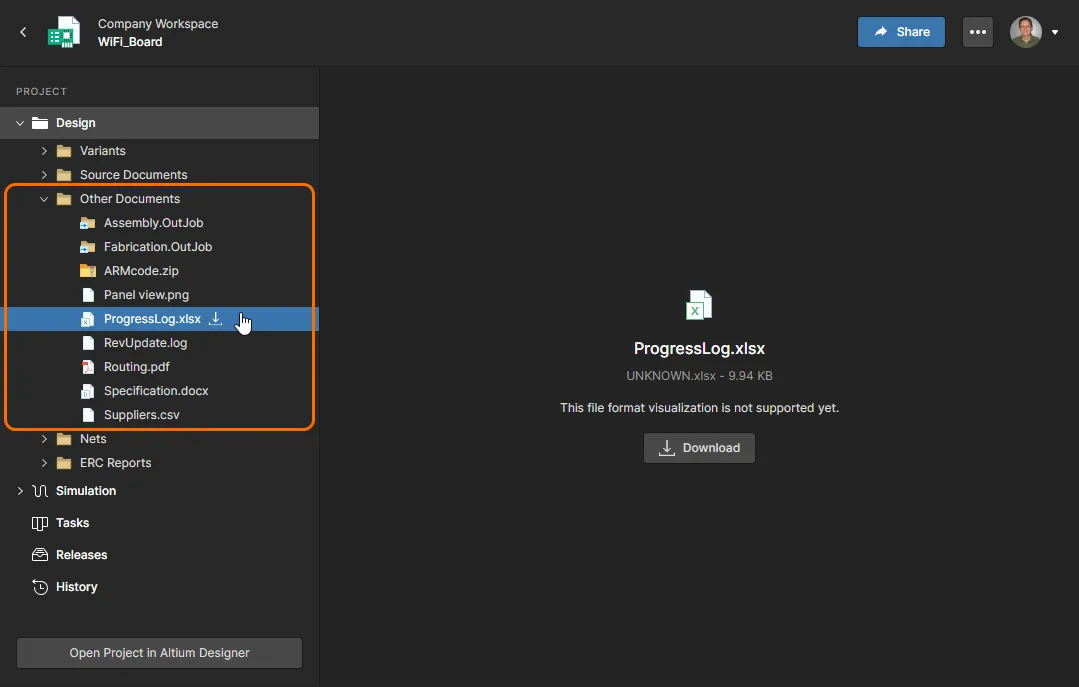Image resolution: width=1079 pixels, height=687 pixels.
Task: Select RevUpdate.log in the tree
Action: [x=145, y=343]
